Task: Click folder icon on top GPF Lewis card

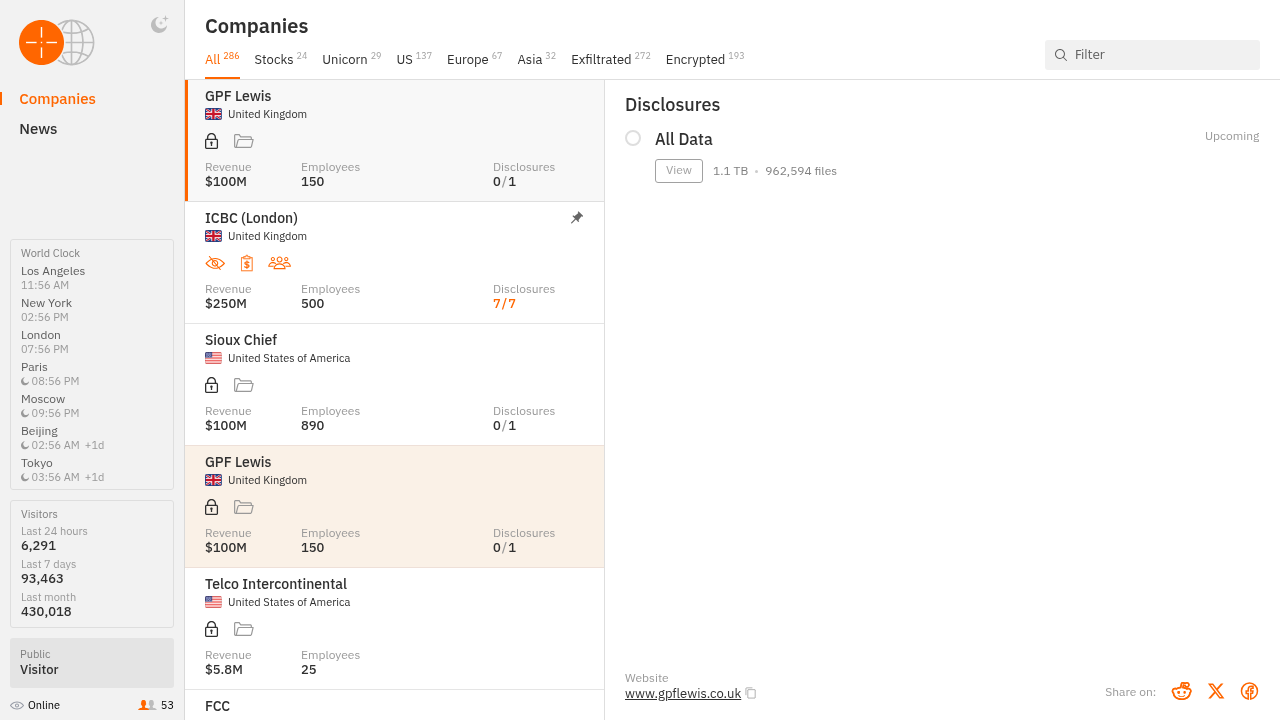Action: click(x=244, y=141)
